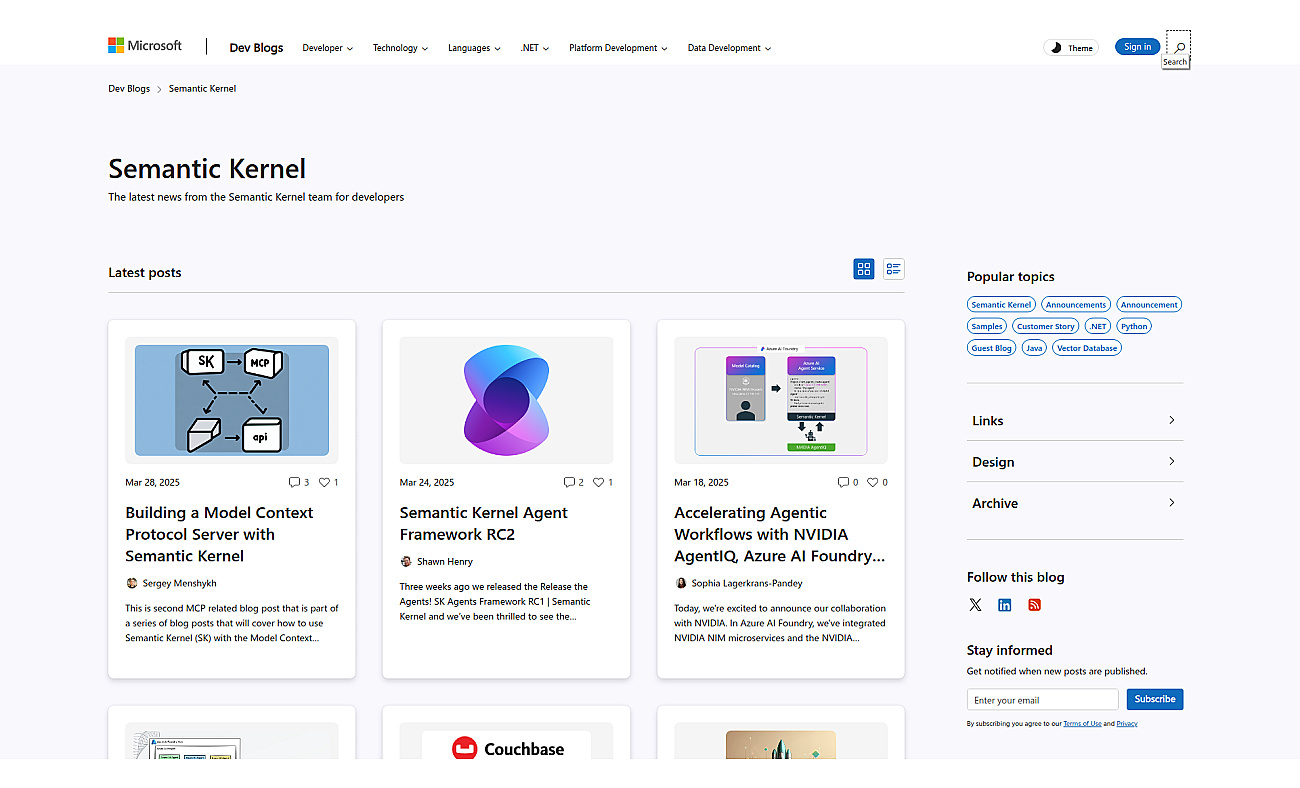This screenshot has width=1300, height=788.
Task: Click the Subscribe button
Action: pyautogui.click(x=1155, y=699)
